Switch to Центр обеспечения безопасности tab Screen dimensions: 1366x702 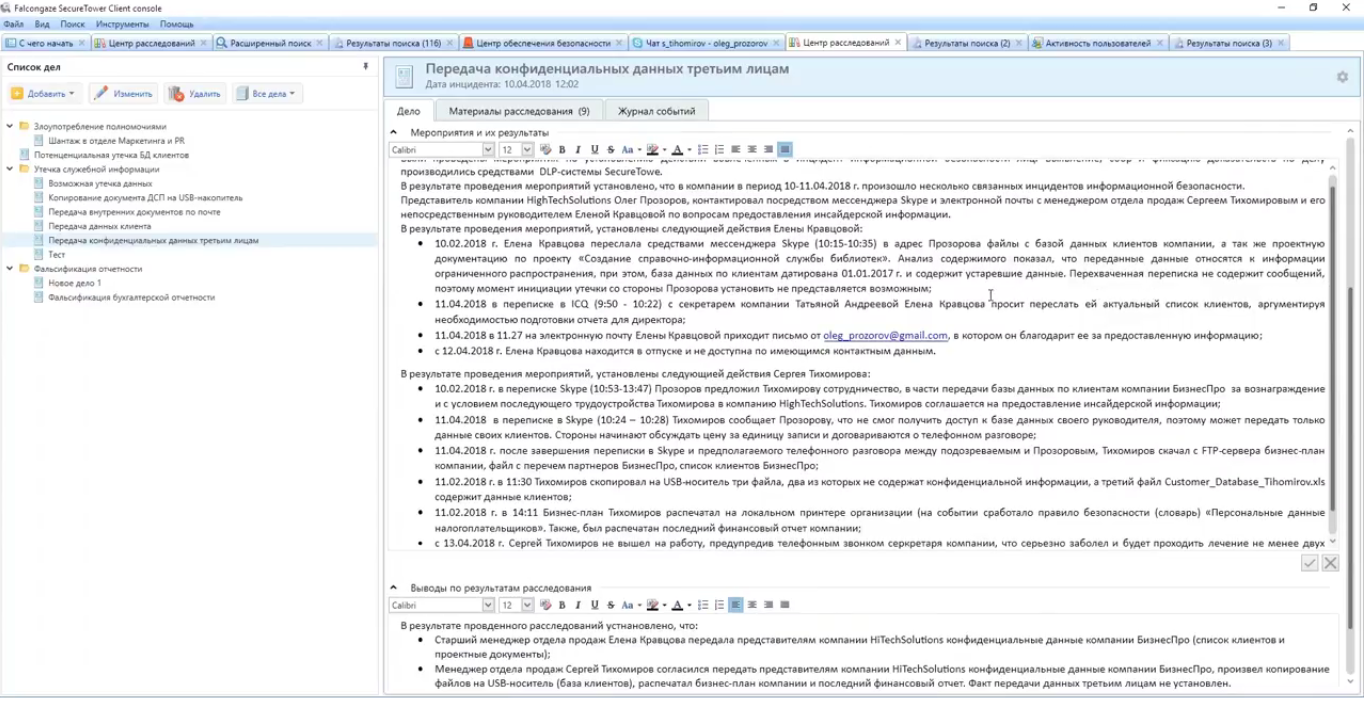tap(543, 43)
